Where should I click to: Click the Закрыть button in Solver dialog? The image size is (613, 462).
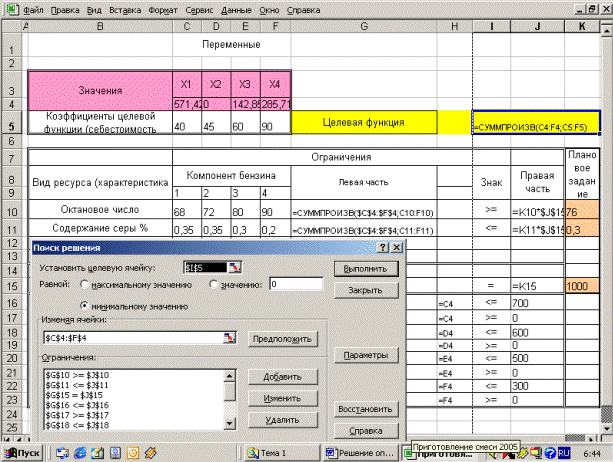tap(366, 290)
